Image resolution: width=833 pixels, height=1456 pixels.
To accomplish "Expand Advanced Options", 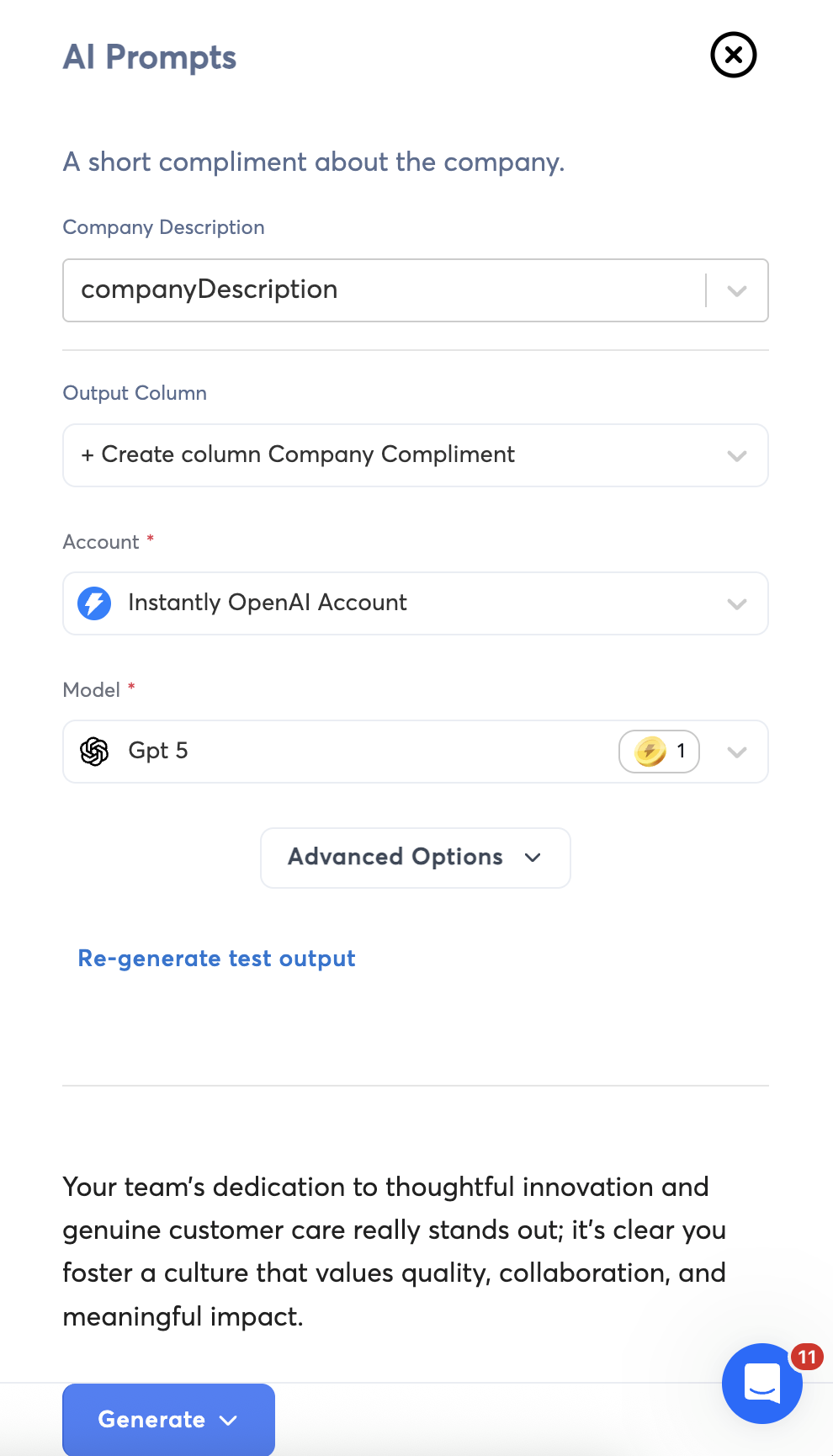I will [415, 858].
